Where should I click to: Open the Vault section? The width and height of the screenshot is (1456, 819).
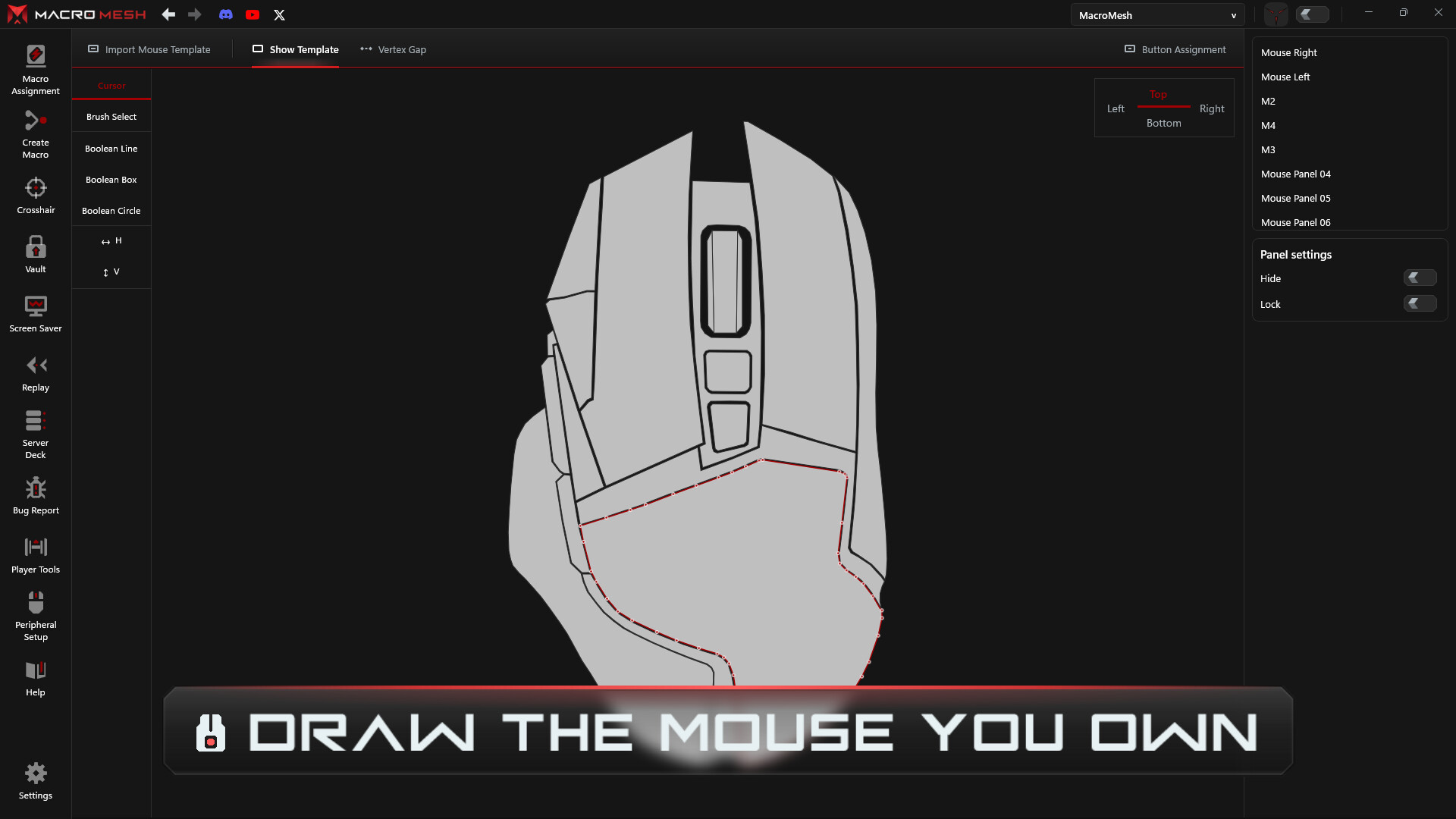click(36, 254)
